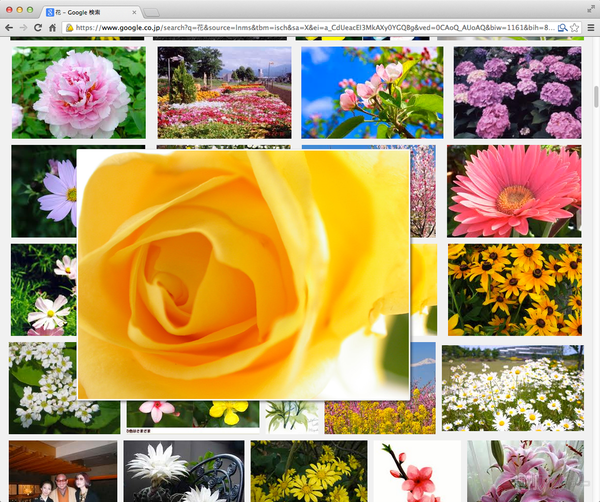The width and height of the screenshot is (600, 502).
Task: Open the apple blossom blue sky thumbnail
Action: (x=372, y=93)
